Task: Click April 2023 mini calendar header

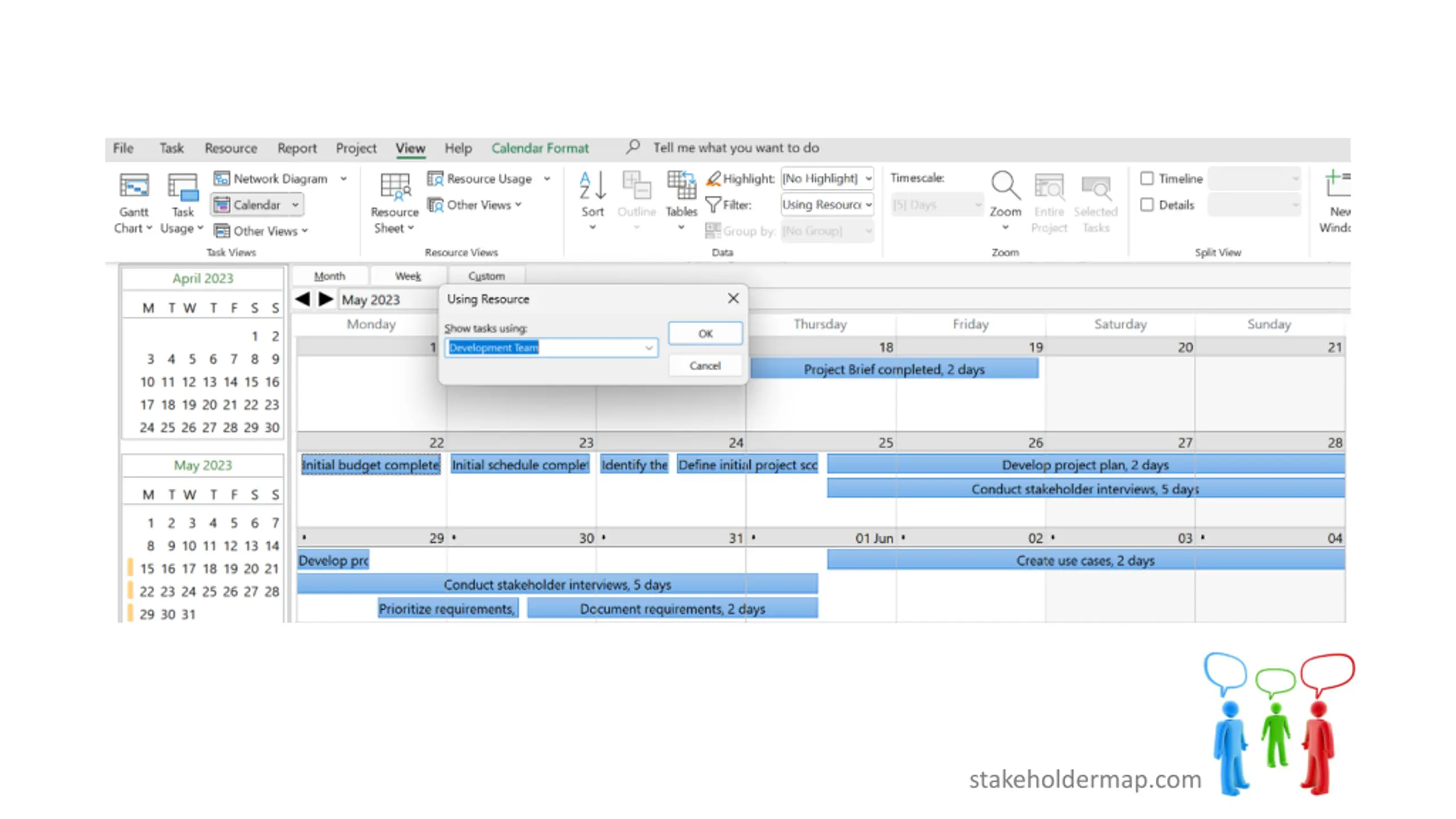Action: (203, 278)
